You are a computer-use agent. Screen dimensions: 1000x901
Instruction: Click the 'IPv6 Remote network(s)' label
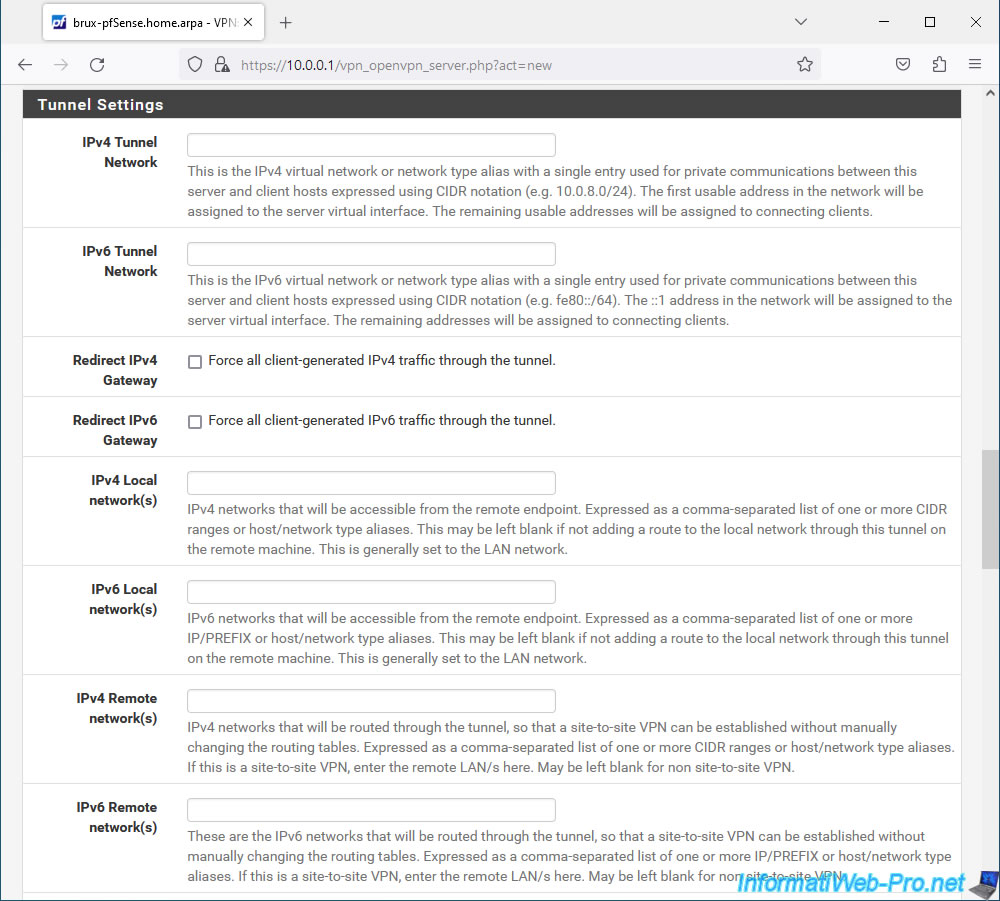pyautogui.click(x=117, y=817)
